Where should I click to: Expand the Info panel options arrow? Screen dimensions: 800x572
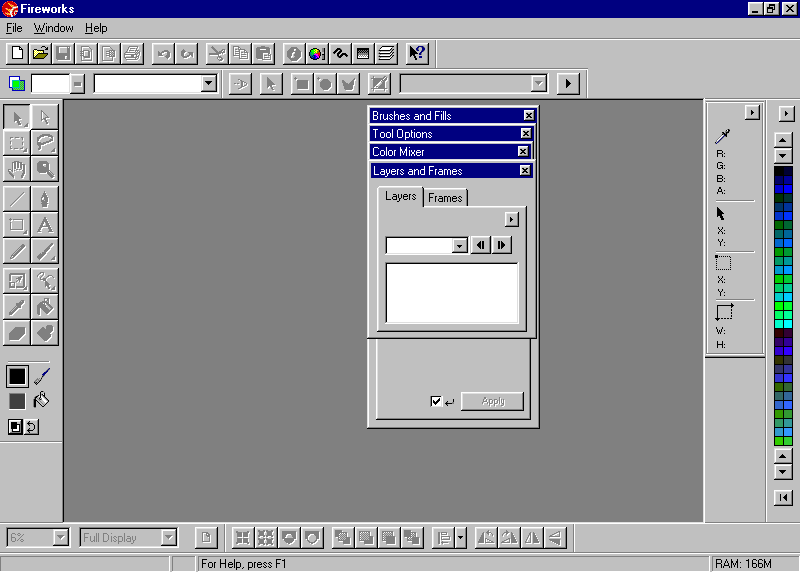(752, 113)
